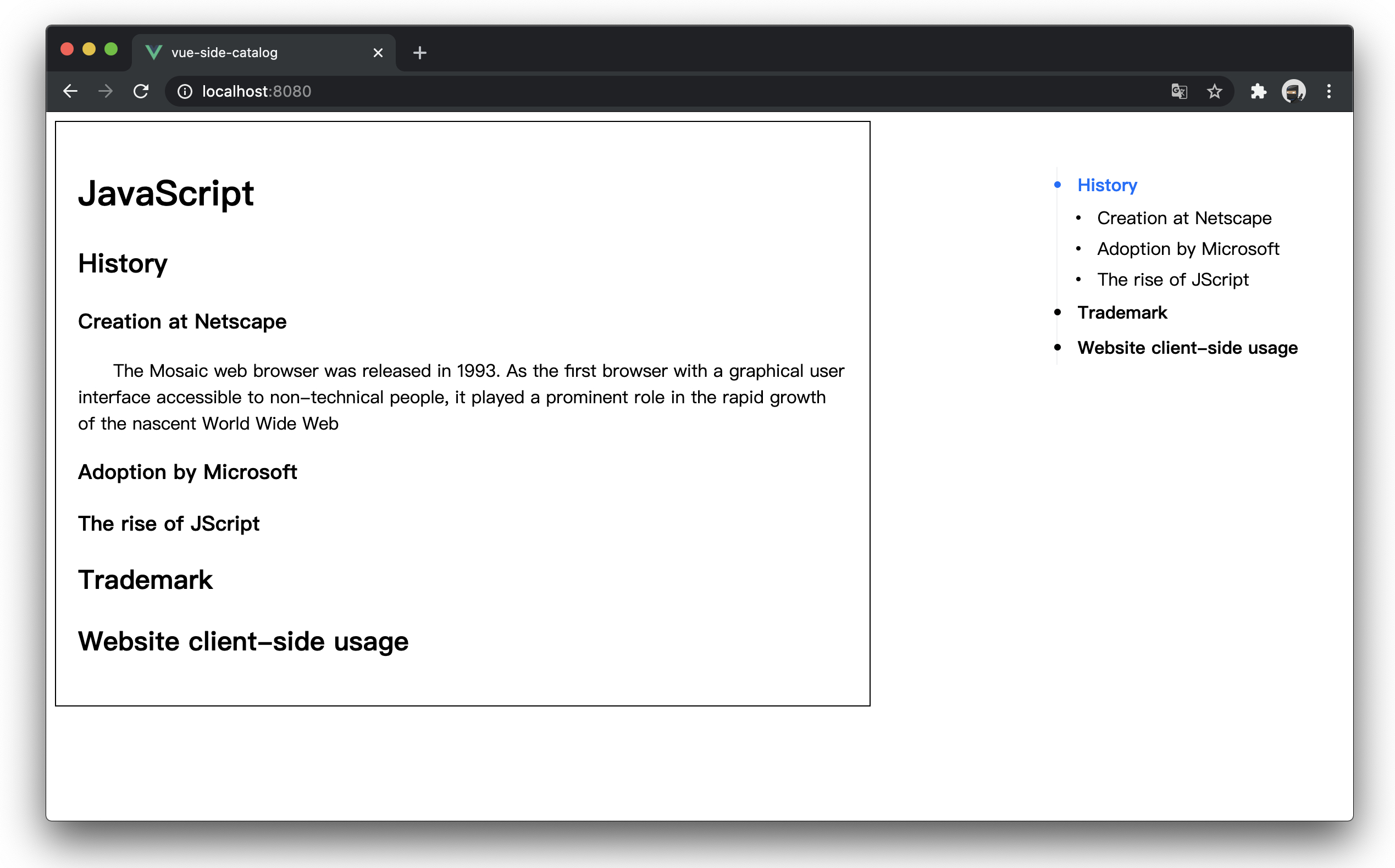Image resolution: width=1395 pixels, height=868 pixels.
Task: Click the Mosaic web browser paragraph
Action: pyautogui.click(x=461, y=397)
